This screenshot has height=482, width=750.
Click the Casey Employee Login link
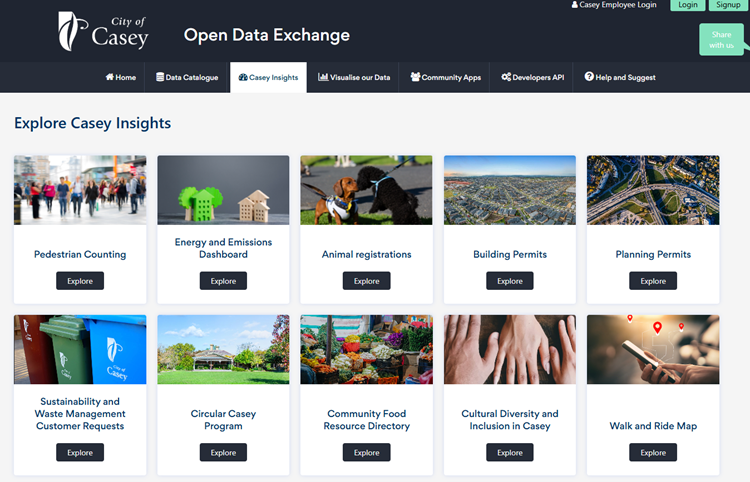pos(614,5)
